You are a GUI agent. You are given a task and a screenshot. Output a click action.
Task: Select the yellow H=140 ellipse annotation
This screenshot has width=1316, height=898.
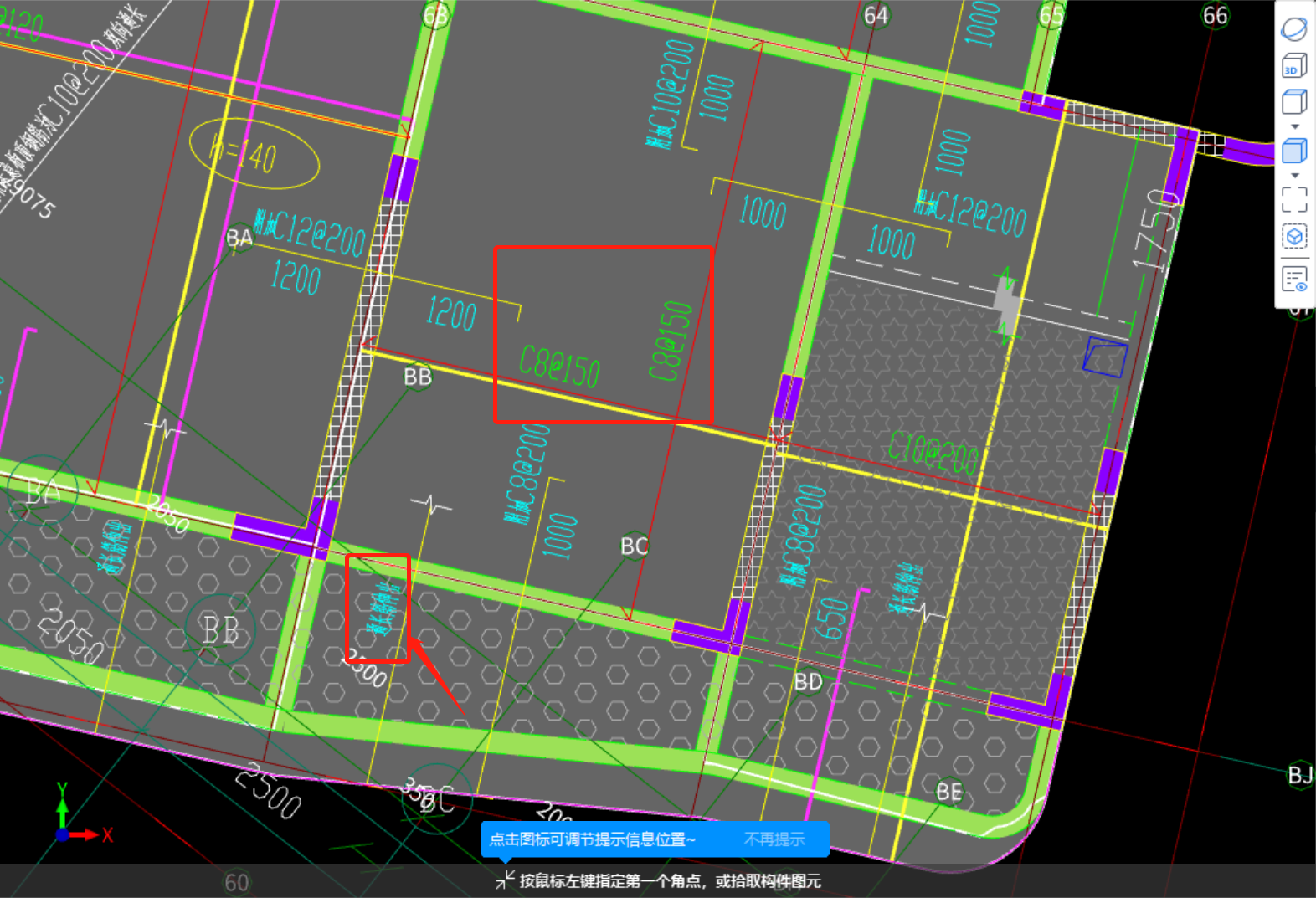(x=254, y=154)
